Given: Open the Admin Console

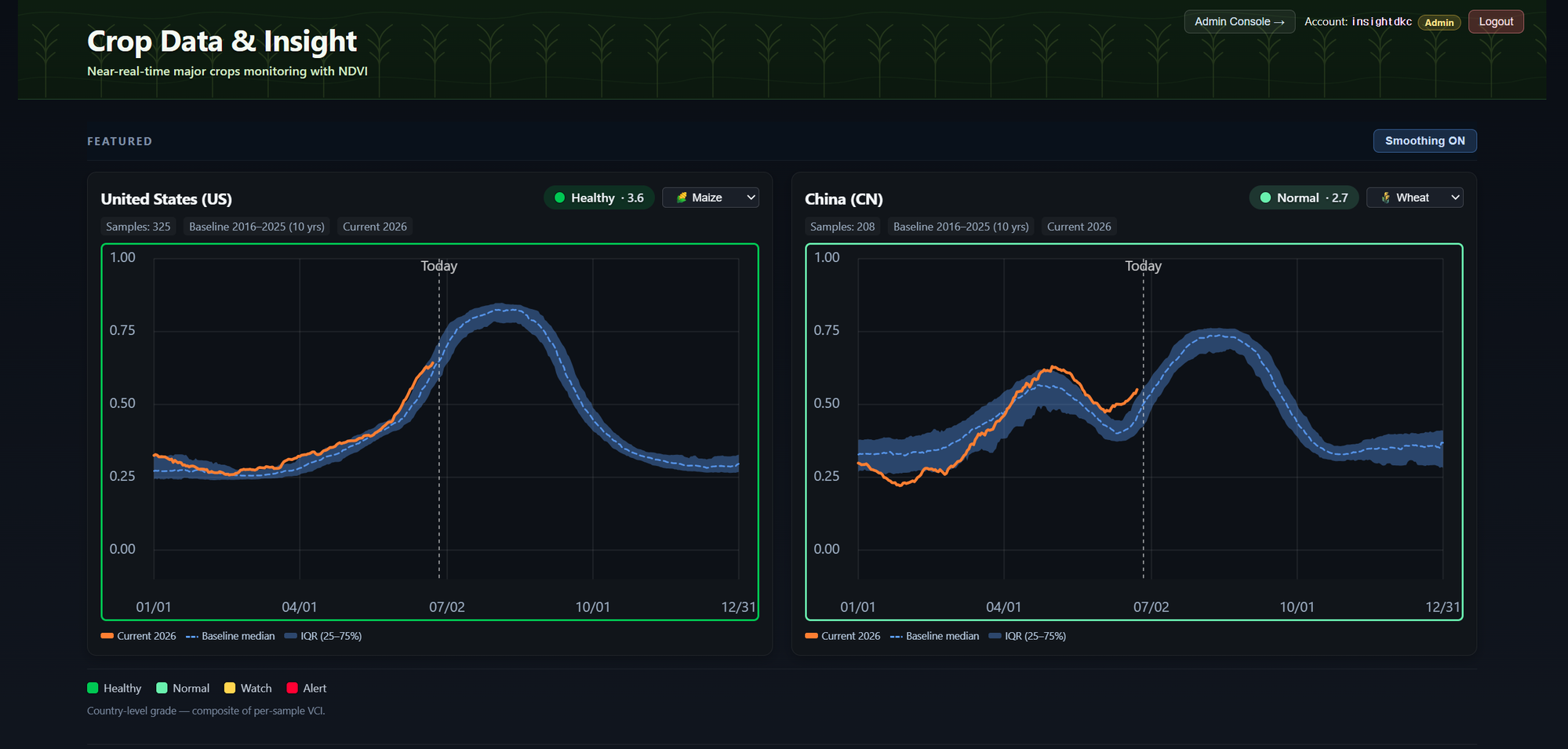Looking at the screenshot, I should pos(1239,21).
